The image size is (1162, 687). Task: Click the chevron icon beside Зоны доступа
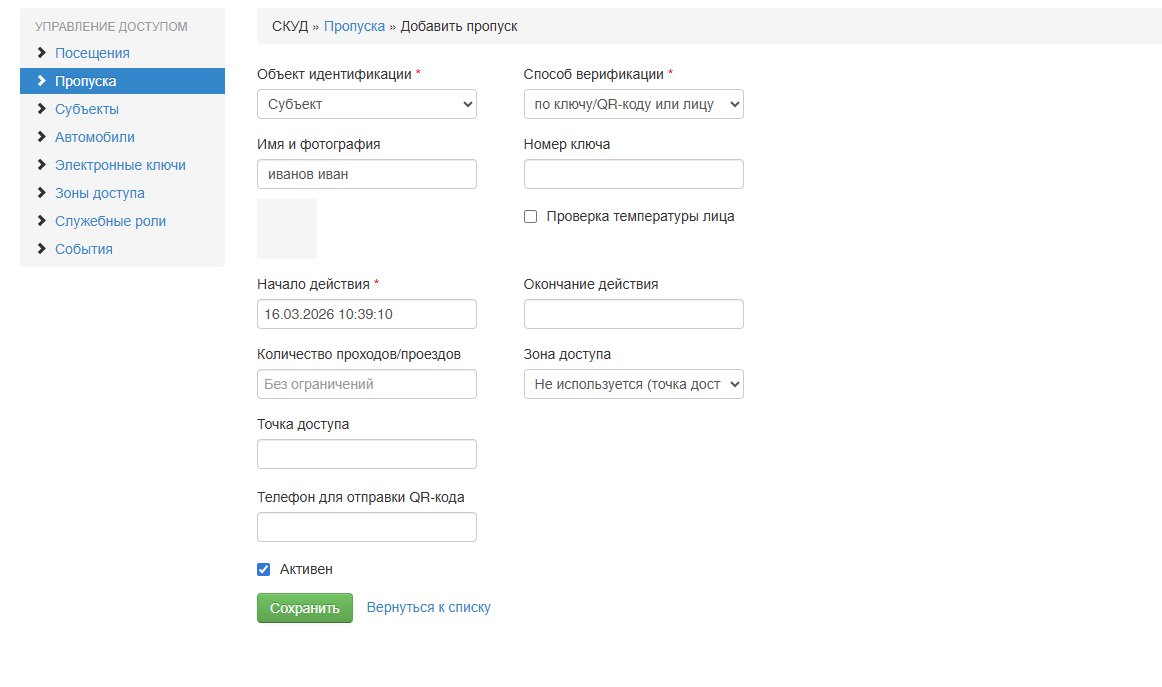click(x=41, y=193)
